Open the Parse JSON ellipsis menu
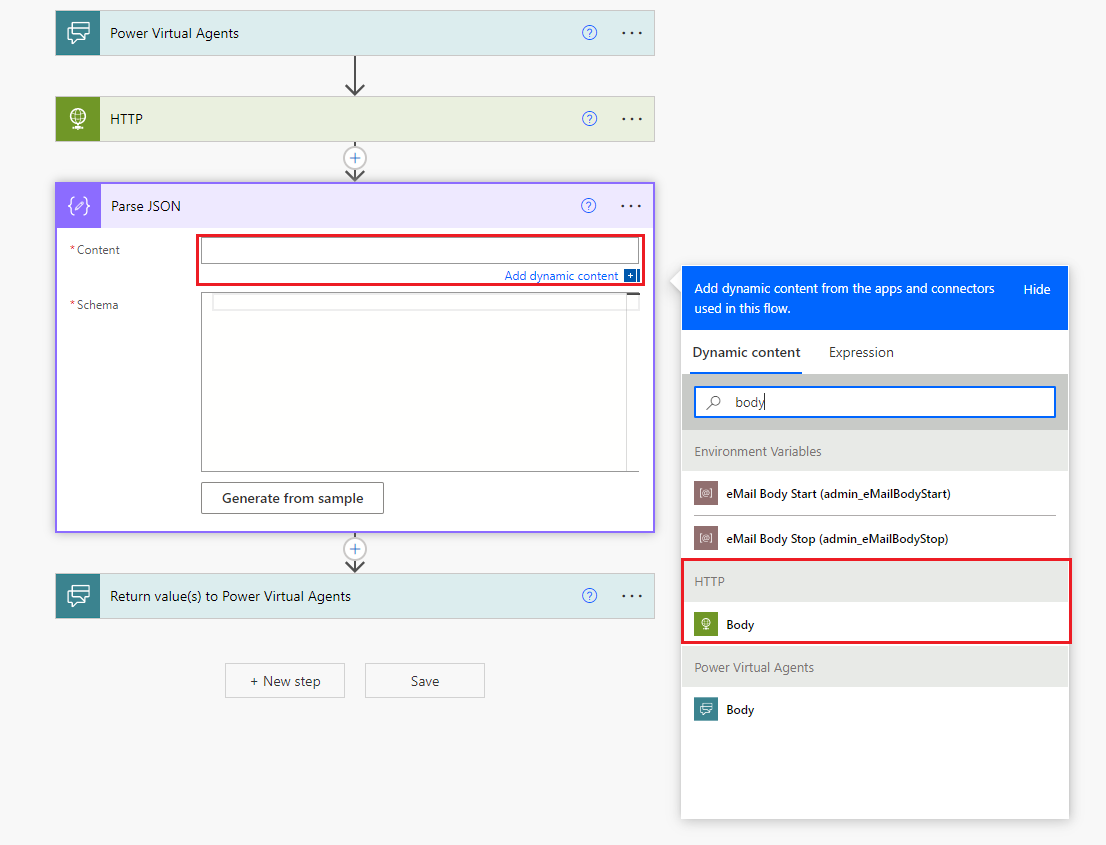1106x845 pixels. coord(631,206)
